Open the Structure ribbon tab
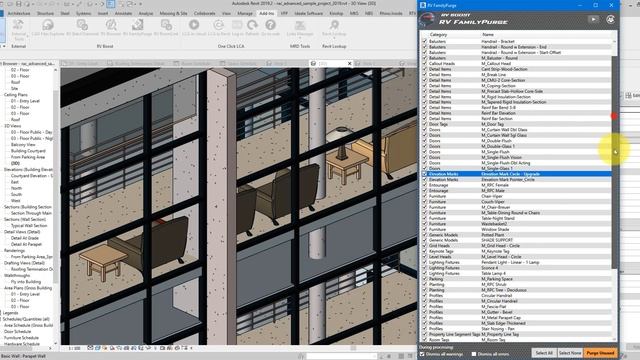This screenshot has width=640, height=360. point(45,13)
